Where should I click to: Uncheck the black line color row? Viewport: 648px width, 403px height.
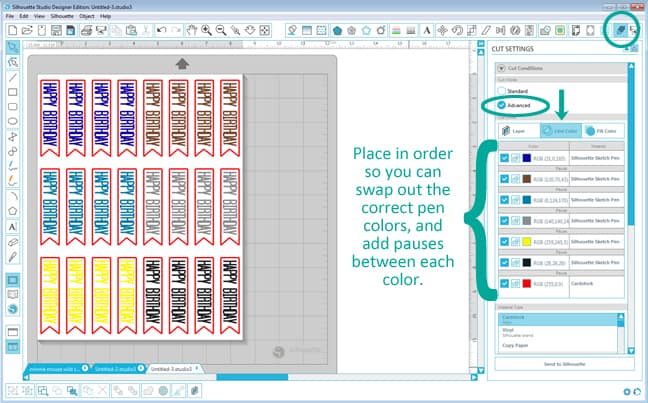pos(504,262)
